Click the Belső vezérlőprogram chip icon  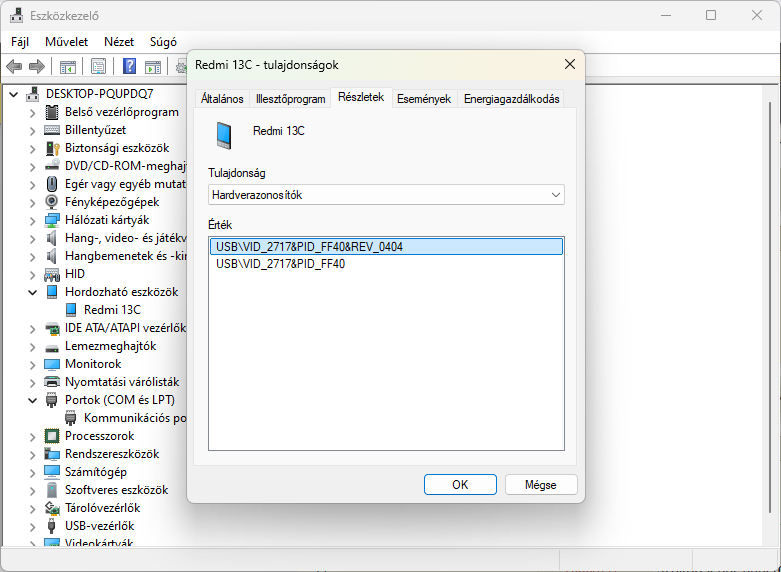pyautogui.click(x=52, y=112)
